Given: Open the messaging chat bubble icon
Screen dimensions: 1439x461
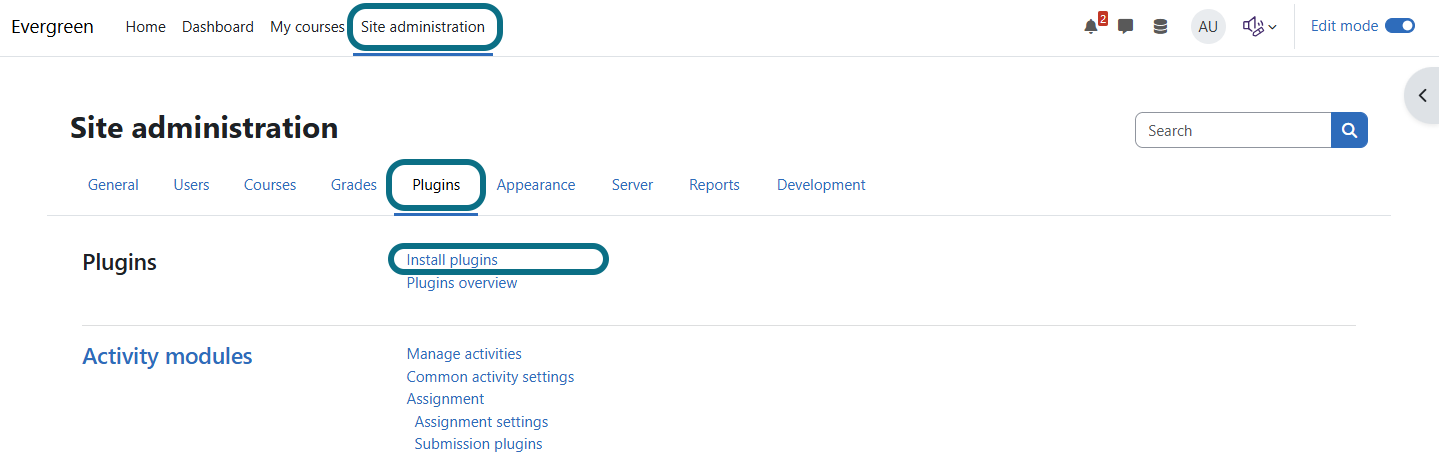Looking at the screenshot, I should [x=1125, y=27].
